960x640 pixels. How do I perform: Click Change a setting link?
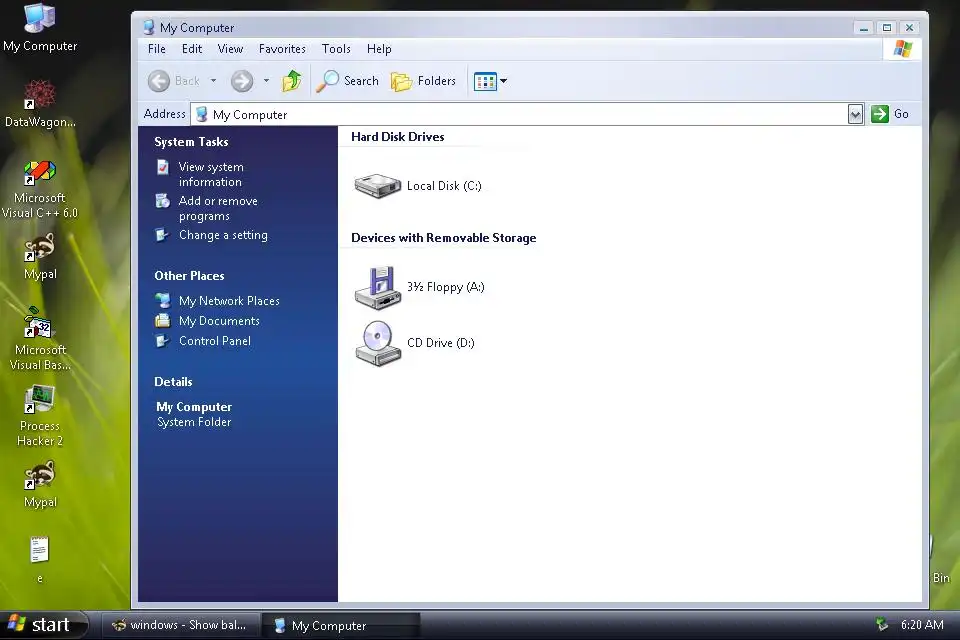coord(223,235)
